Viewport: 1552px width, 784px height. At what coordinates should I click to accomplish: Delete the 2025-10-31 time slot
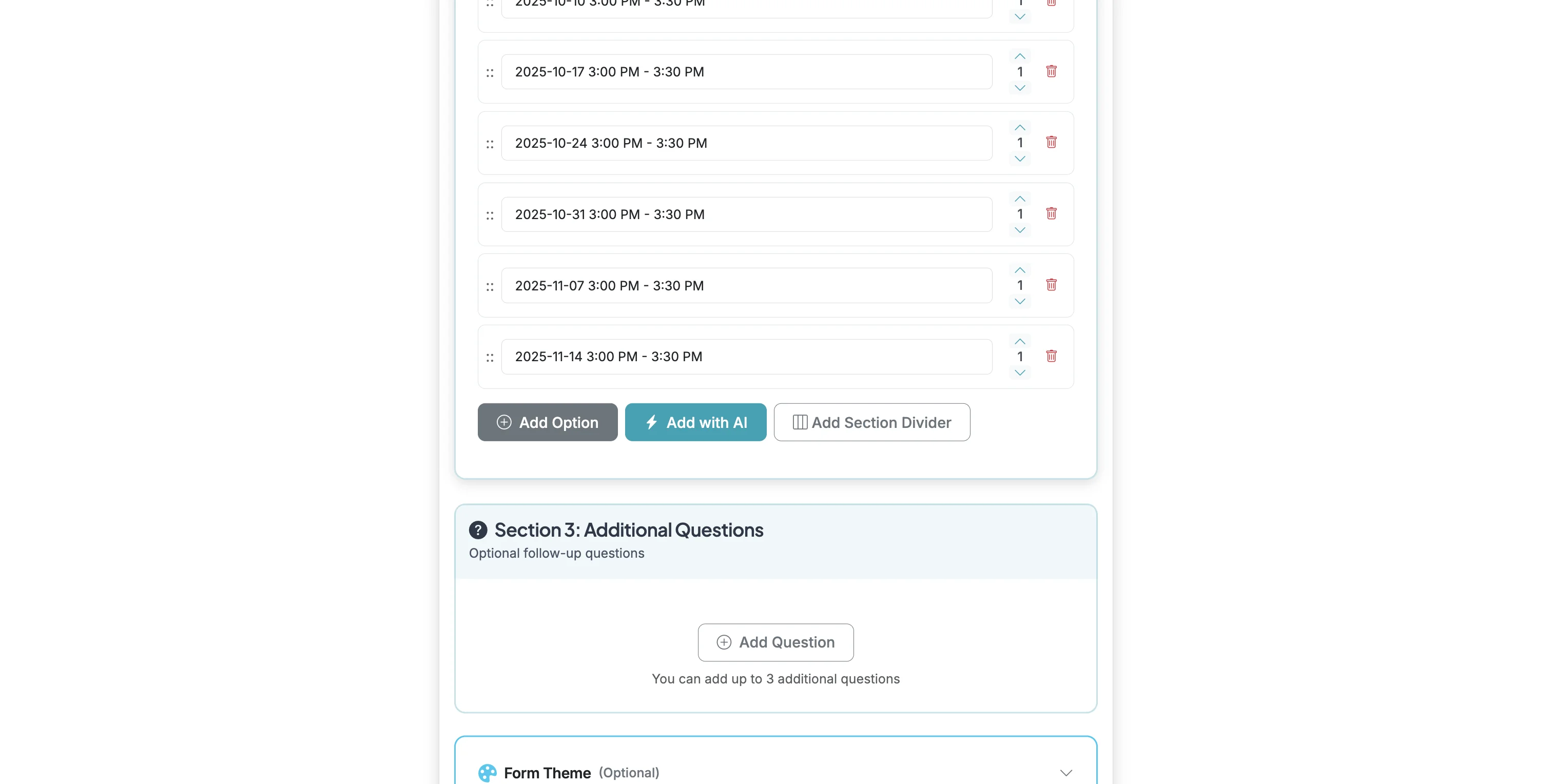(1052, 214)
